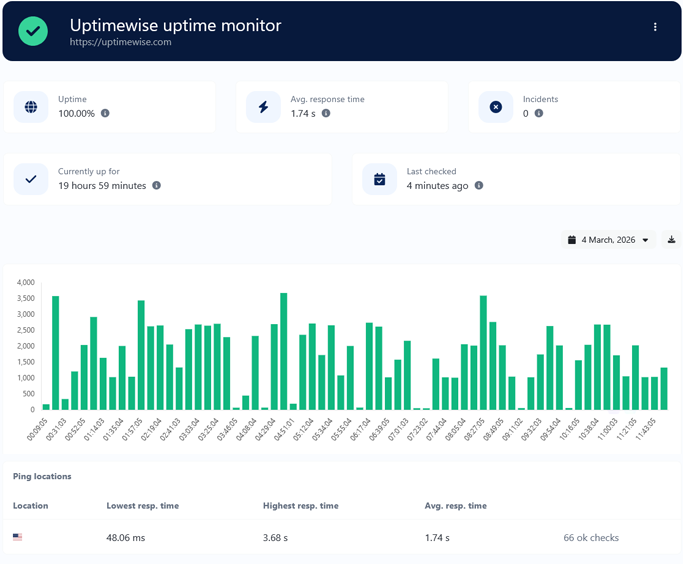Click info icon beside 19 hours 59 minutes
This screenshot has width=683, height=564.
[156, 186]
